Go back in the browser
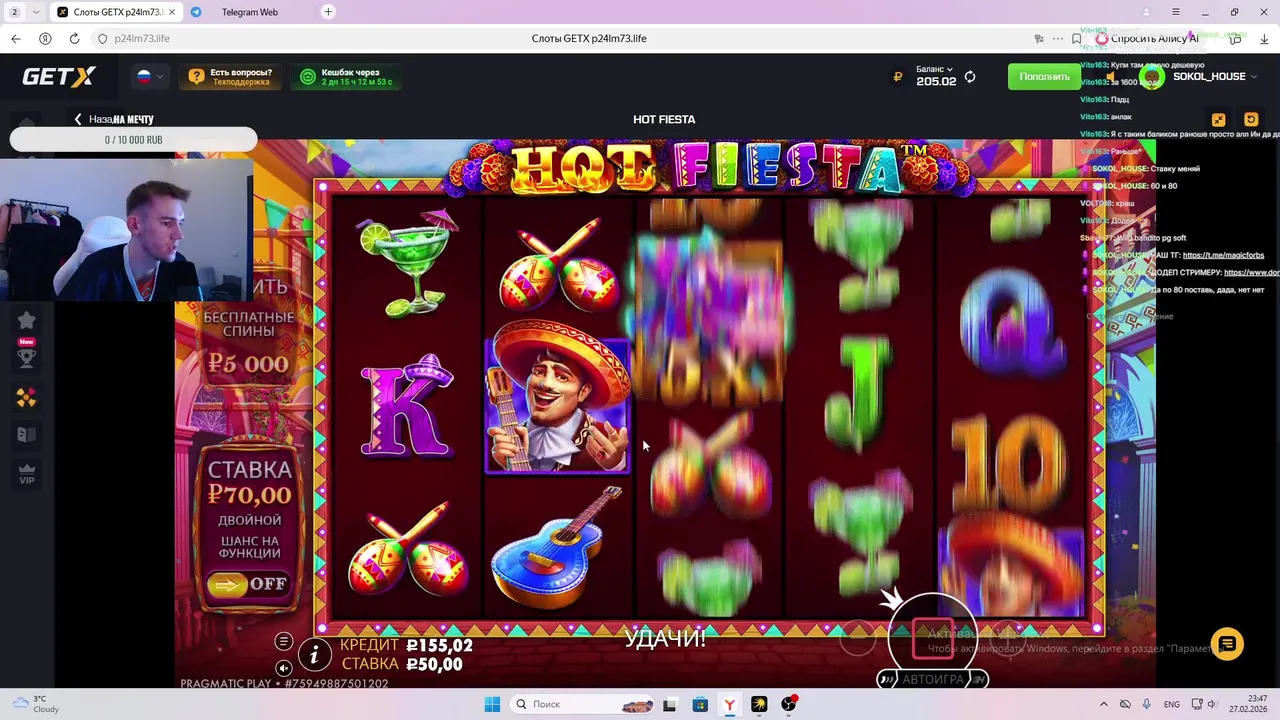 [15, 38]
